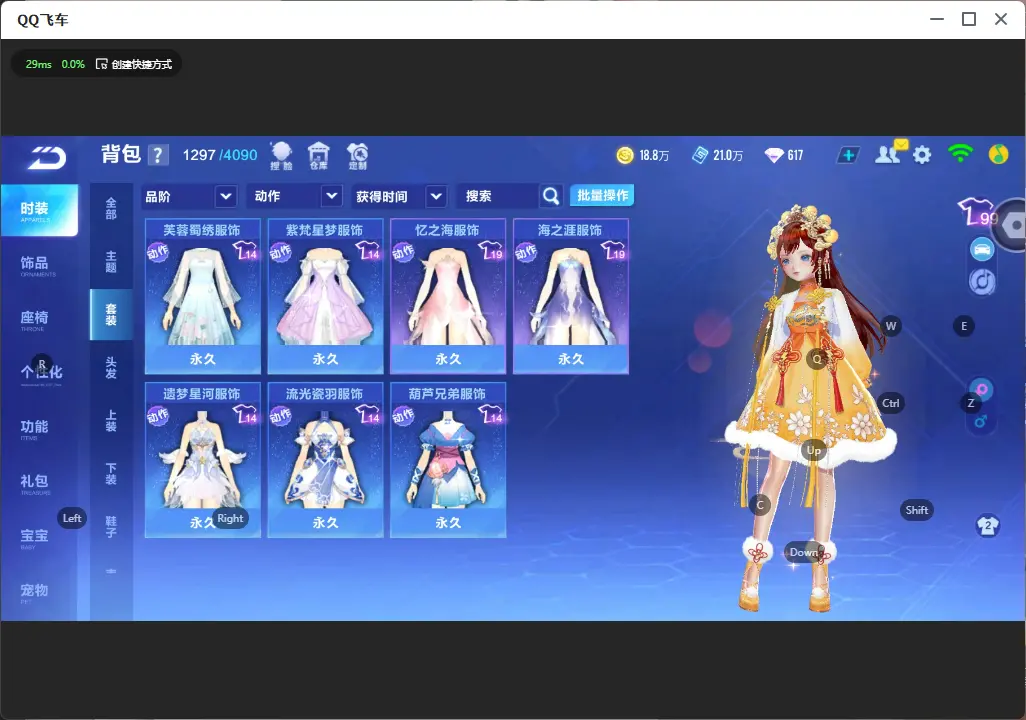Open the fashion level 99 shirt icon

tap(978, 211)
